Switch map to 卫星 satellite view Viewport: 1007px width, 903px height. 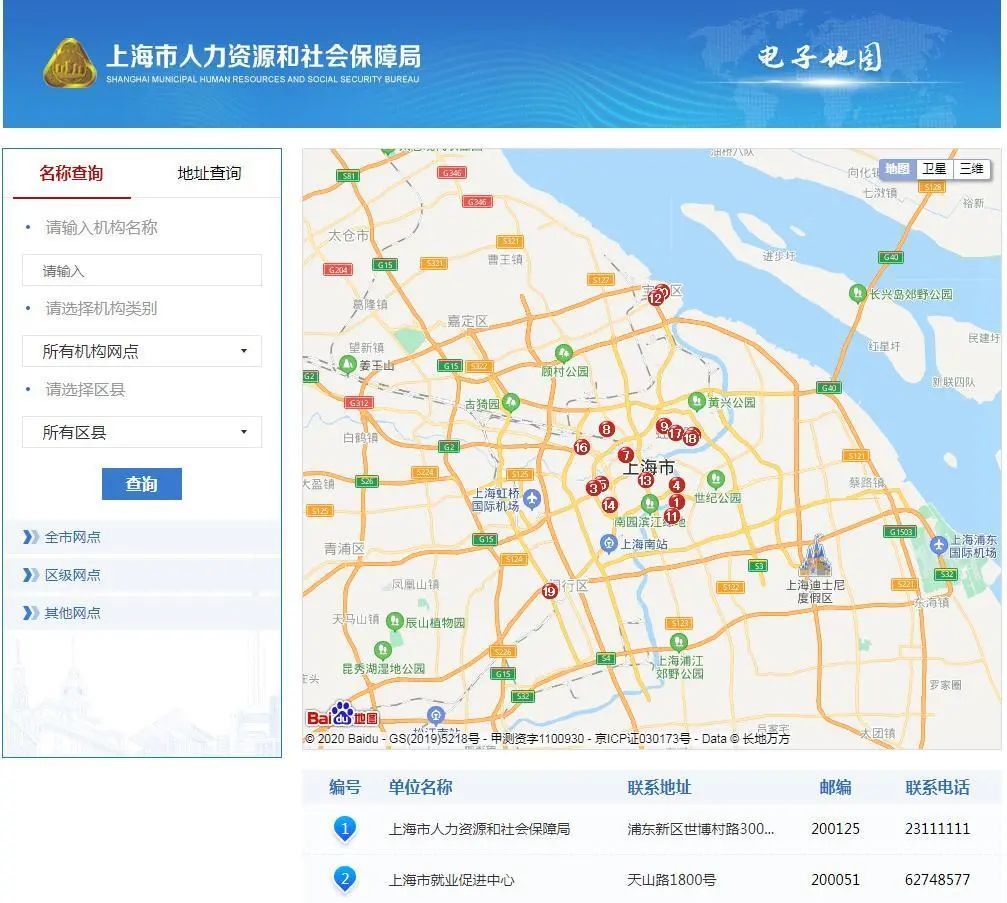934,169
